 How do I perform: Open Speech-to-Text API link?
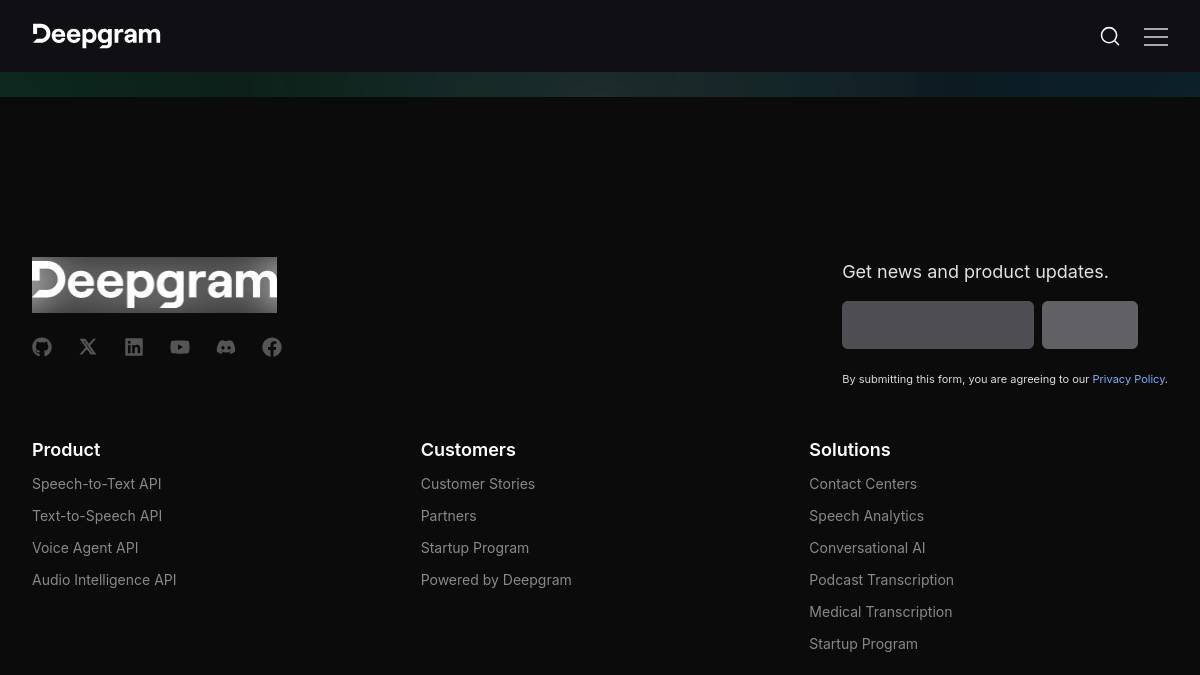pyautogui.click(x=96, y=484)
